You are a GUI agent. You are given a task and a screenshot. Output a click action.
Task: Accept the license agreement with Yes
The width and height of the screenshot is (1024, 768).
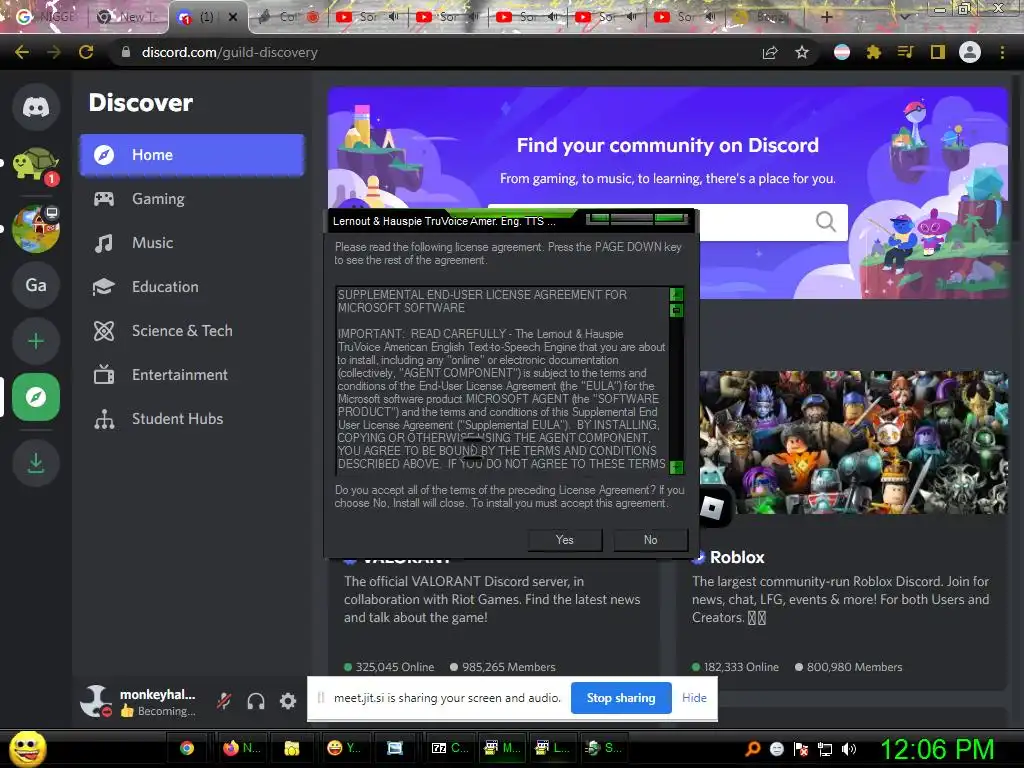(565, 539)
